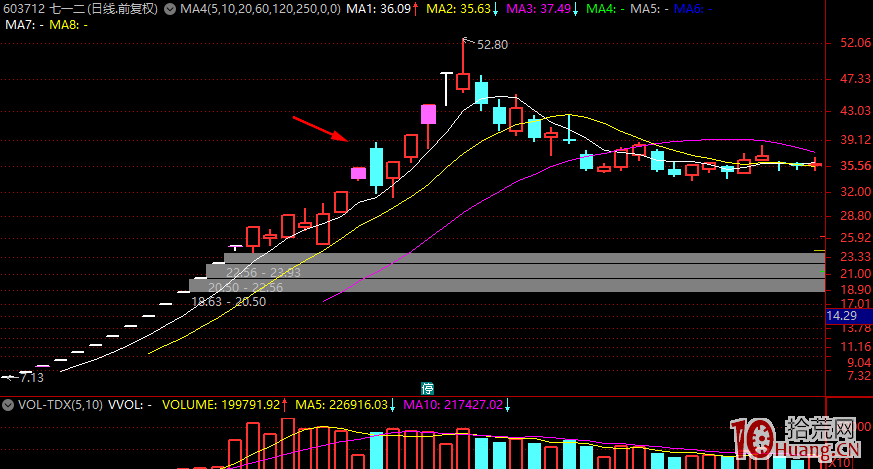The width and height of the screenshot is (873, 469).
Task: Click the highlighted 14.29 price marker
Action: 849,316
